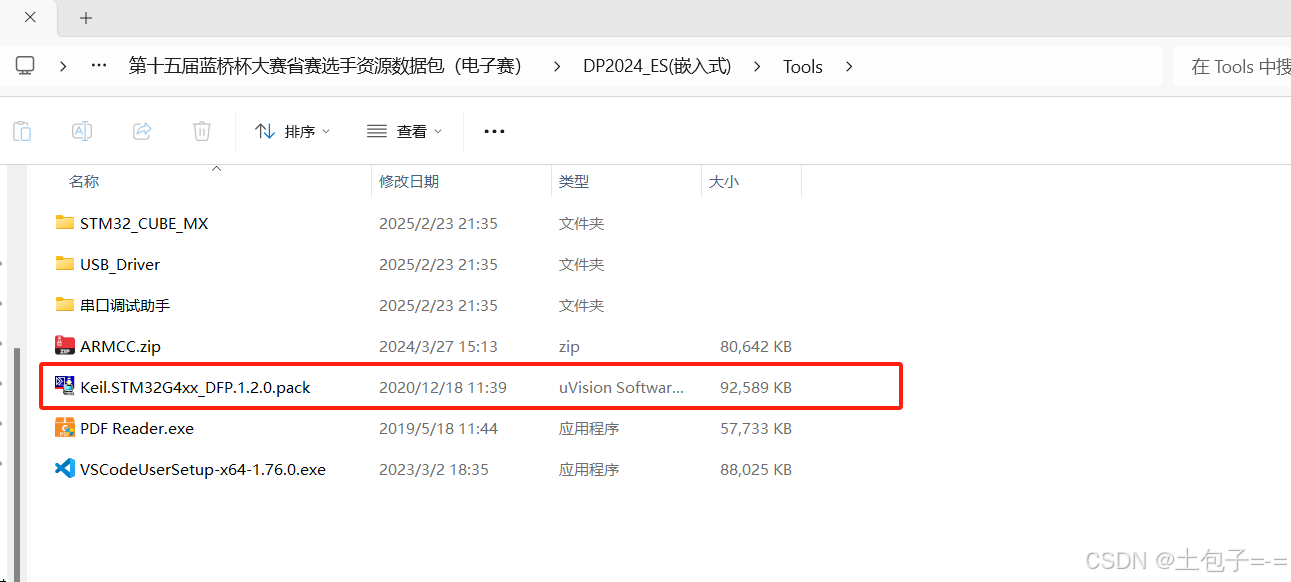Go to 第十五届蓝桥杯大赛省赛选手资源数据包 breadcrumb
This screenshot has height=582, width=1291.
326,66
